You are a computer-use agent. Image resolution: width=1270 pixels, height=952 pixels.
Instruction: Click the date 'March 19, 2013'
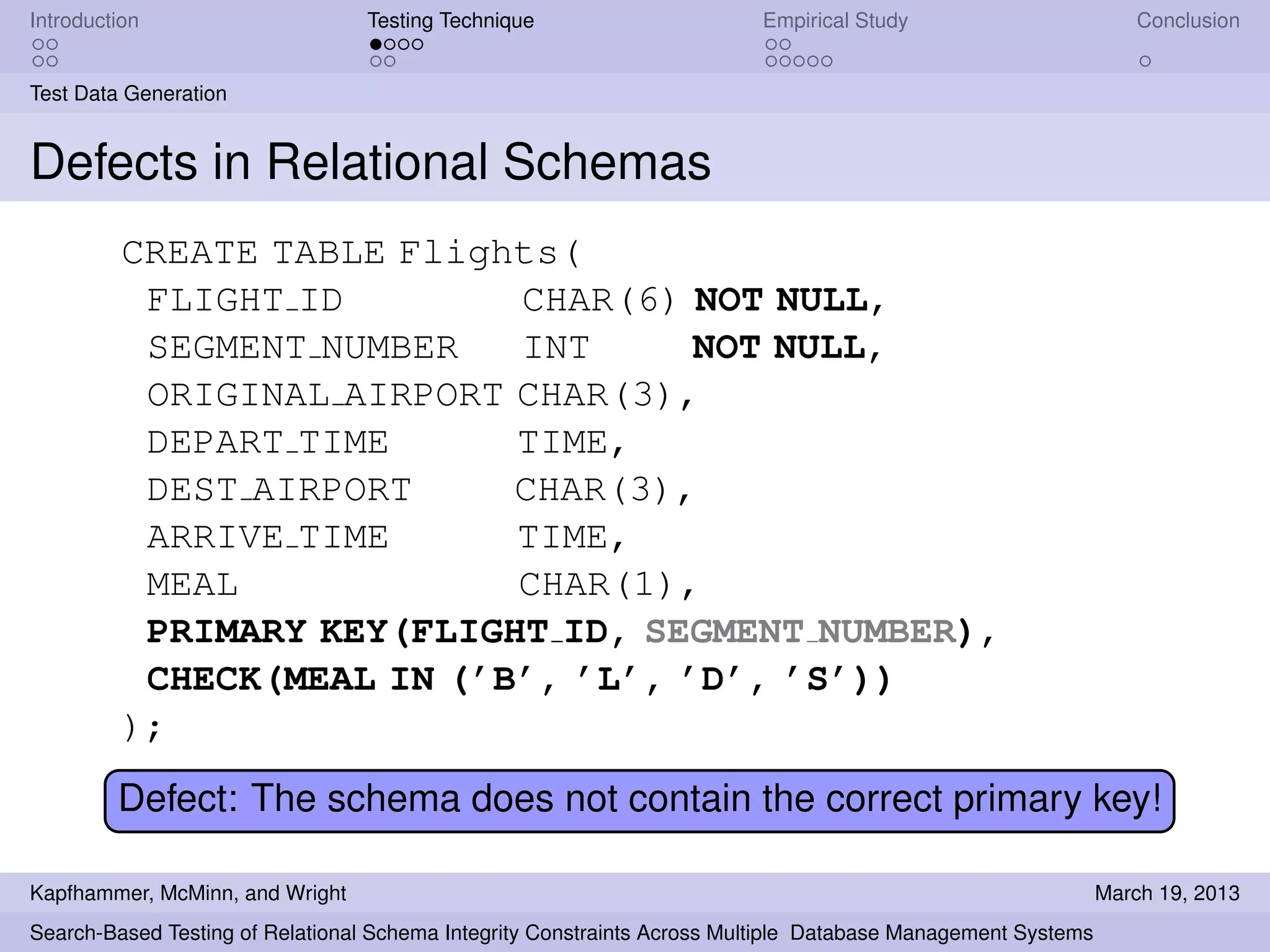pos(1167,893)
